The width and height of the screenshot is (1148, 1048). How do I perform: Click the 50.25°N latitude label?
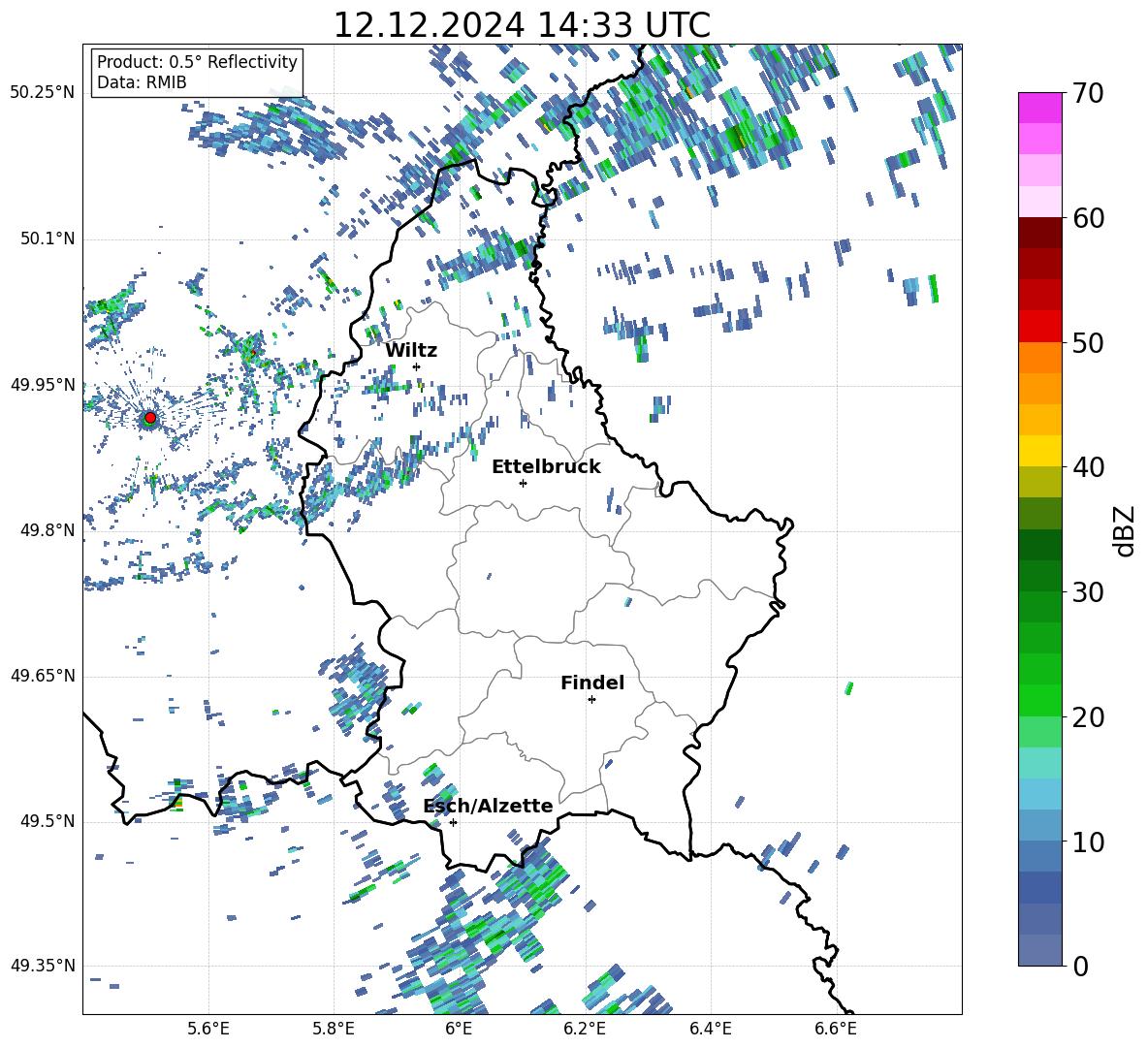(x=43, y=93)
